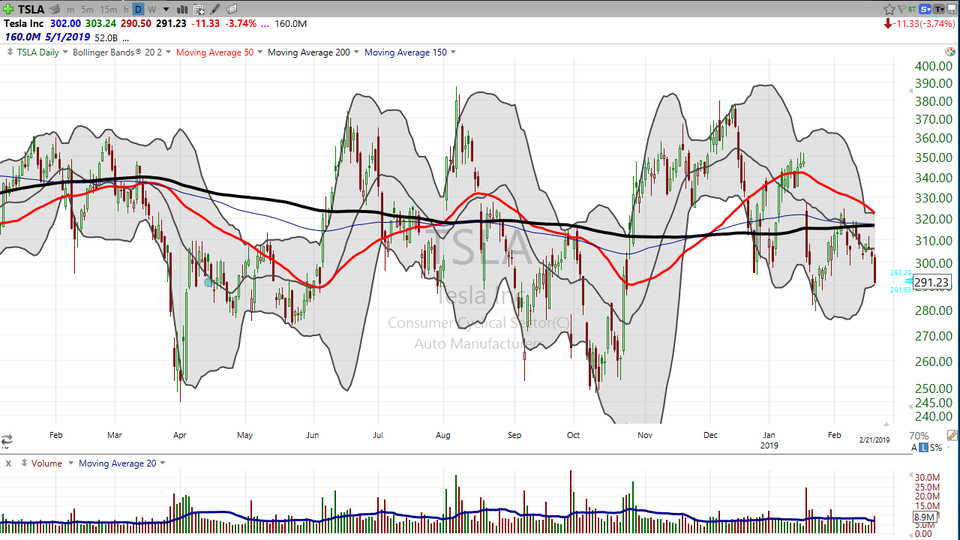Viewport: 960px width, 540px height.
Task: Click the green plus add-symbol icon
Action: pyautogui.click(x=8, y=9)
